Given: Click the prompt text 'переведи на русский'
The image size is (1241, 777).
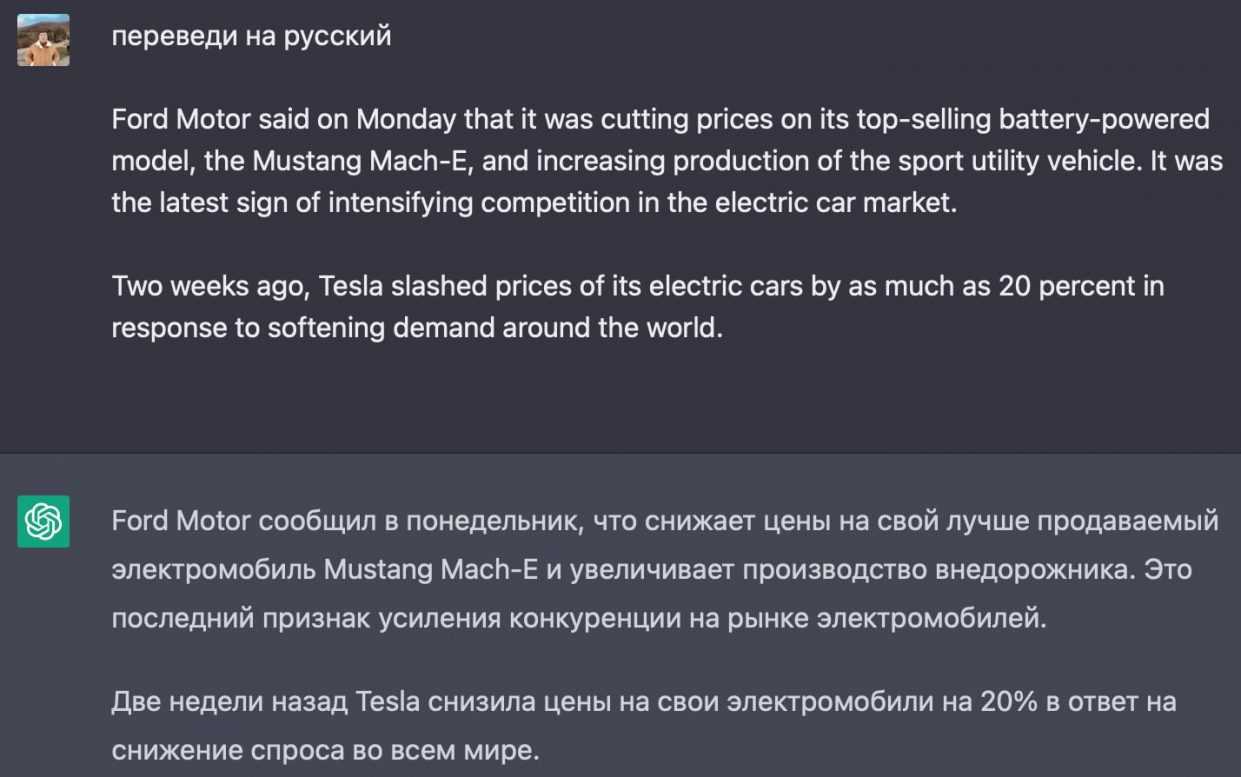Looking at the screenshot, I should click(x=251, y=38).
